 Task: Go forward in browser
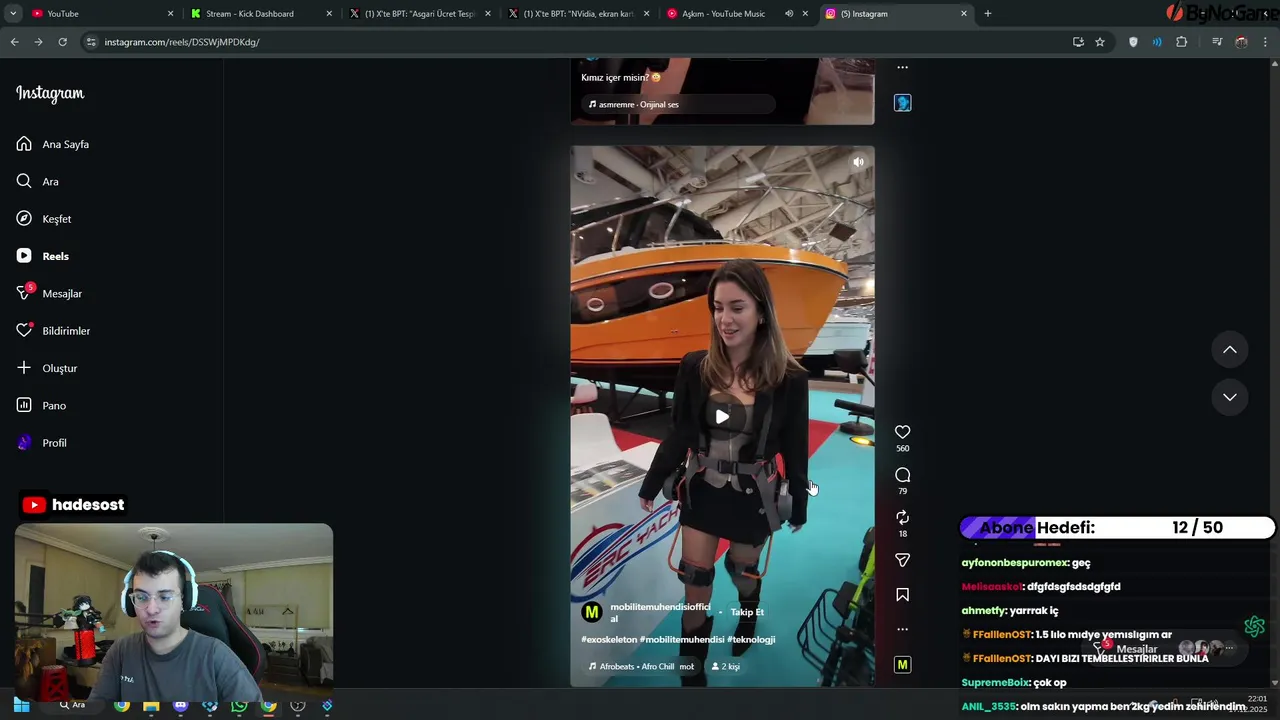(38, 42)
